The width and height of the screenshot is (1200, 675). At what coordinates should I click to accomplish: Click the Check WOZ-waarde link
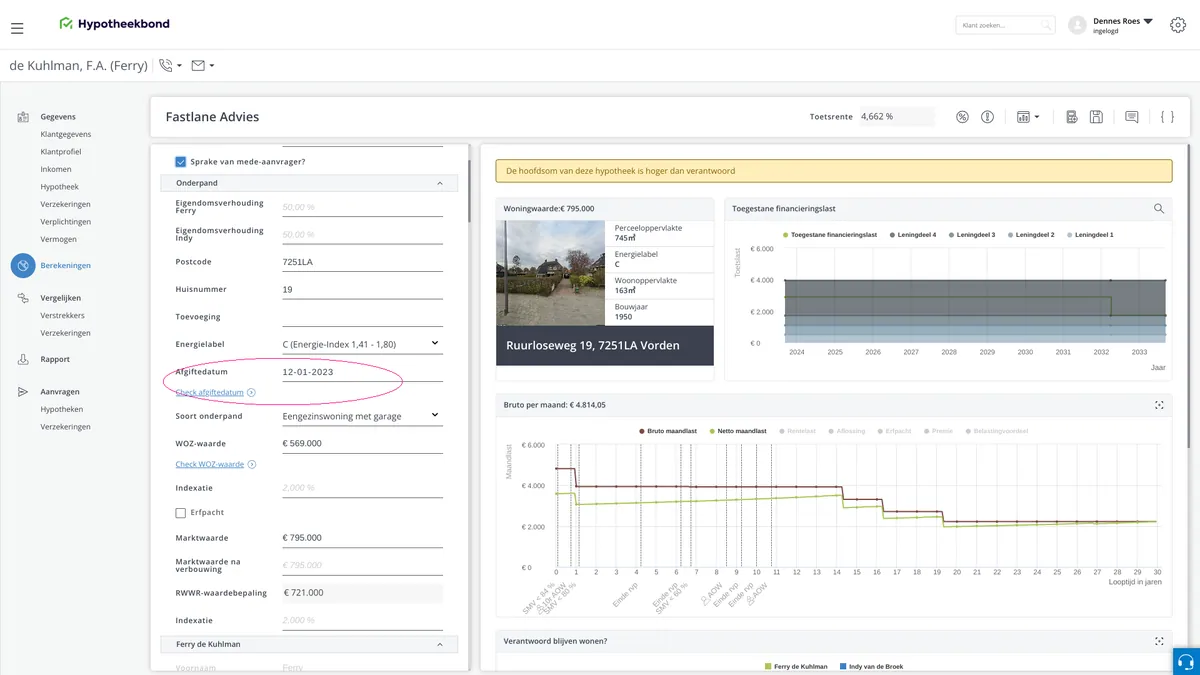click(210, 465)
